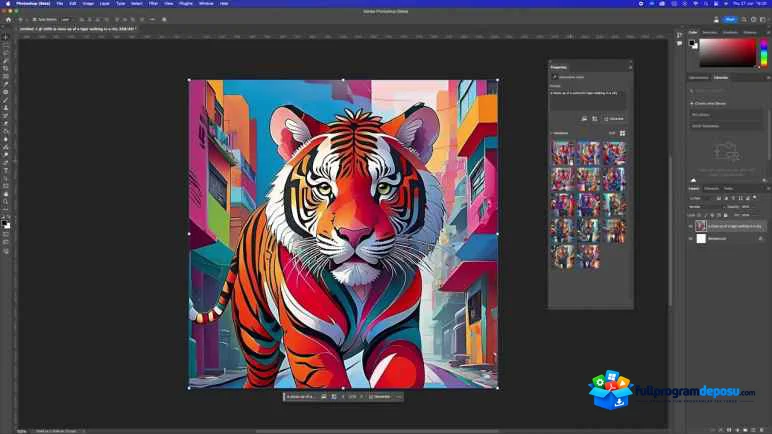
Task: Show next variation in contextual task bar
Action: (362, 397)
